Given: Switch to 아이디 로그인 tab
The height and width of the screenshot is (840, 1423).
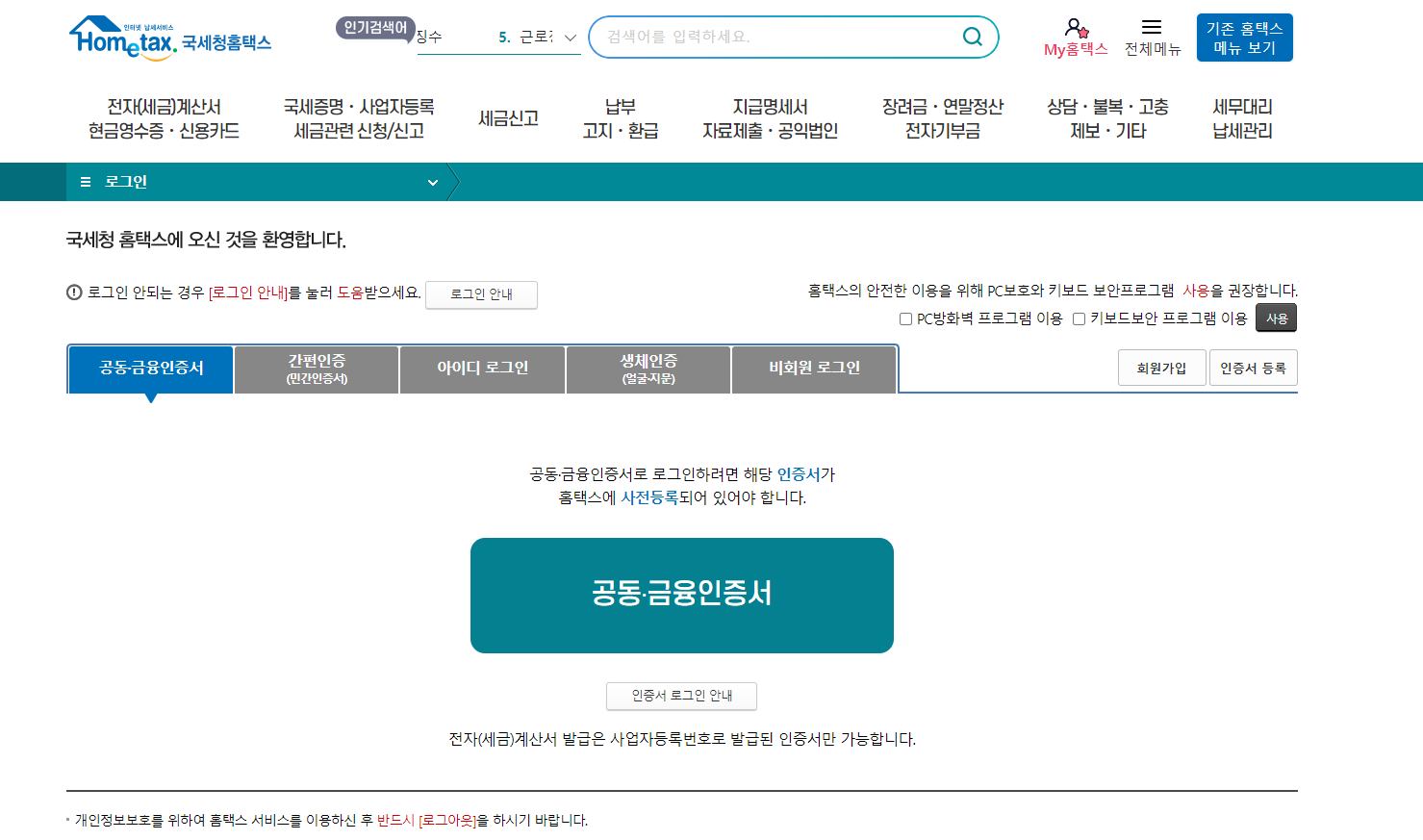Looking at the screenshot, I should tap(482, 369).
